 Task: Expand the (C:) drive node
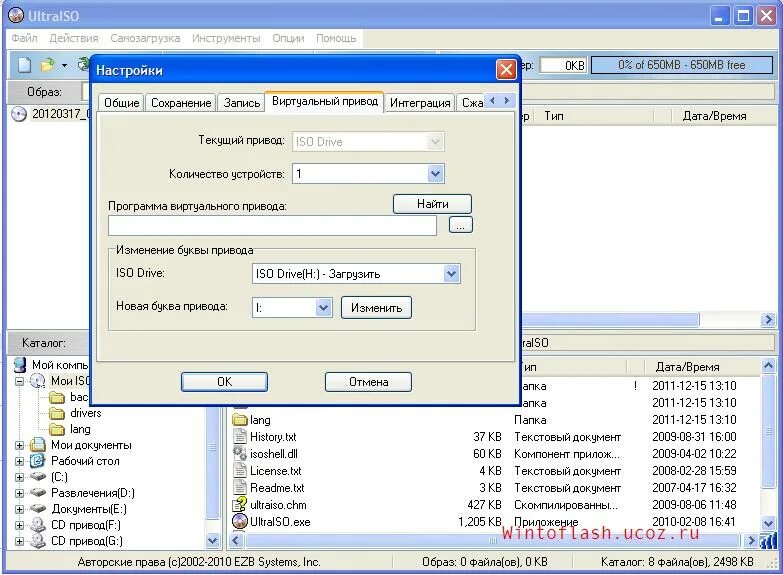coord(19,477)
